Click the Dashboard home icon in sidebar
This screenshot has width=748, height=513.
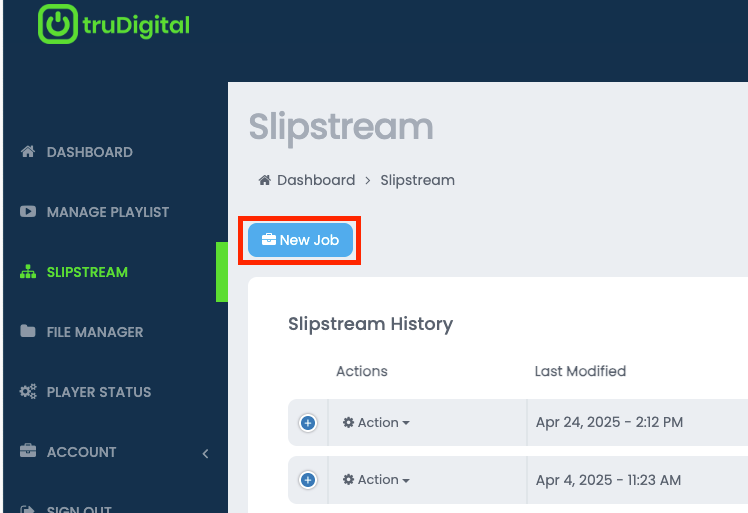(28, 152)
